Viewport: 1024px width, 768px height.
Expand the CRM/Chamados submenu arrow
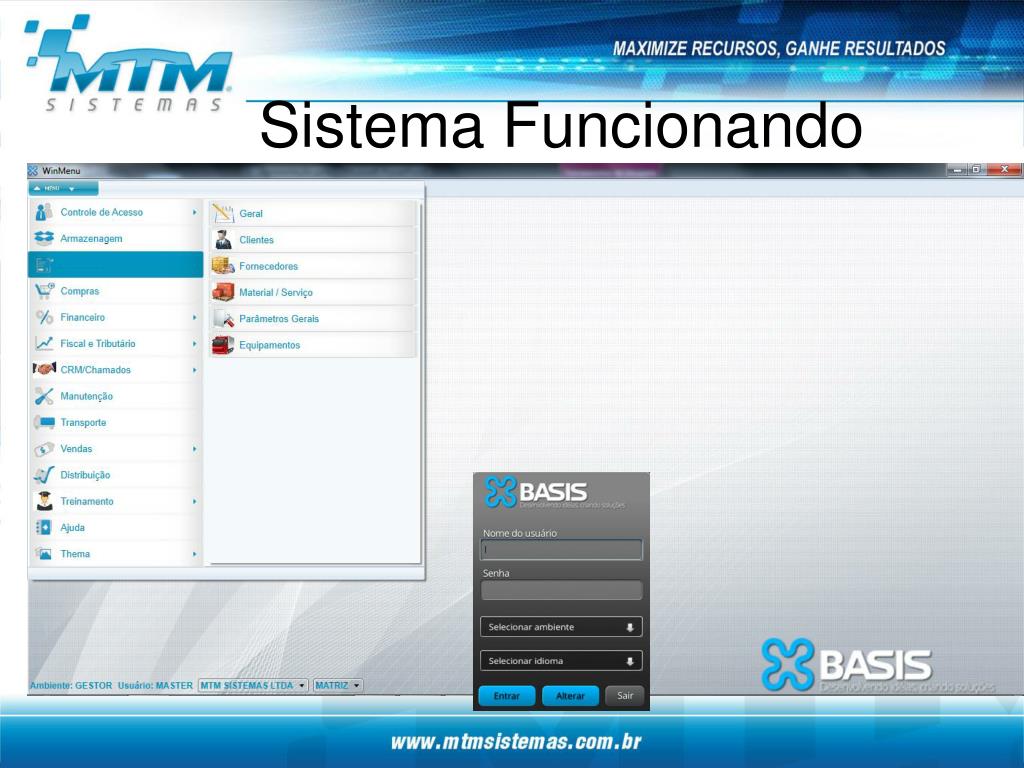pos(195,370)
